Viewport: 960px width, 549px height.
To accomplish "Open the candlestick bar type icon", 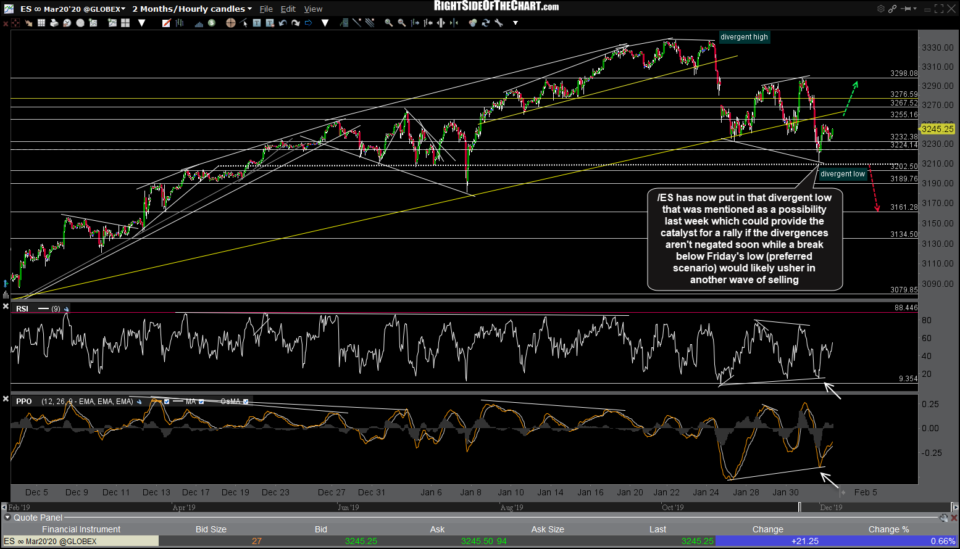I will tap(179, 23).
